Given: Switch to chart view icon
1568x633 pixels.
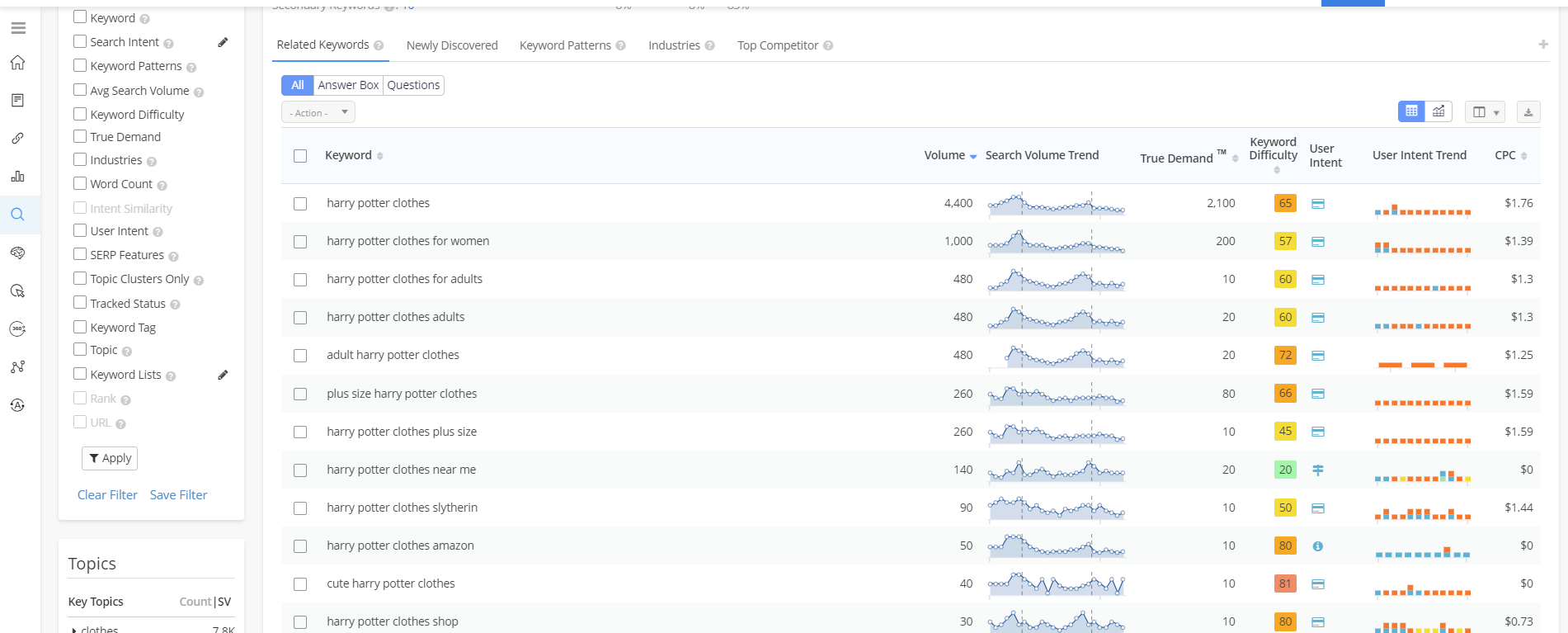Looking at the screenshot, I should tap(1439, 111).
